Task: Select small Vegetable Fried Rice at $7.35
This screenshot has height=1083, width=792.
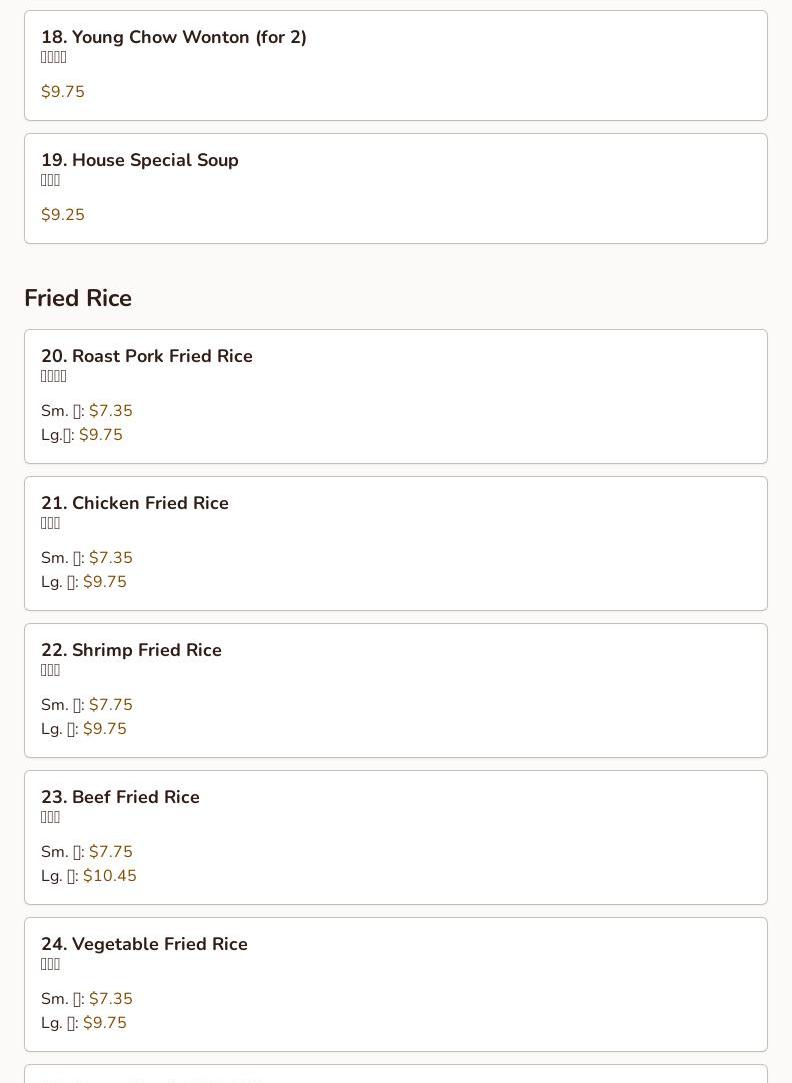Action: point(110,999)
